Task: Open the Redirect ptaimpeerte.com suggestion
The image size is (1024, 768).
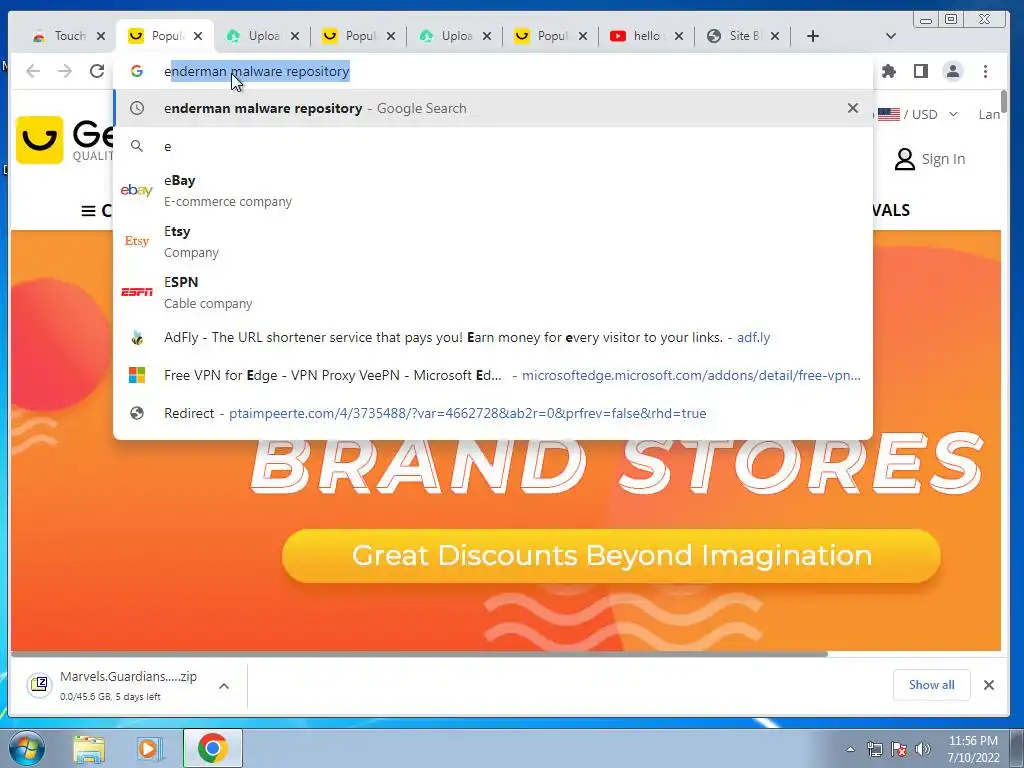Action: [493, 413]
